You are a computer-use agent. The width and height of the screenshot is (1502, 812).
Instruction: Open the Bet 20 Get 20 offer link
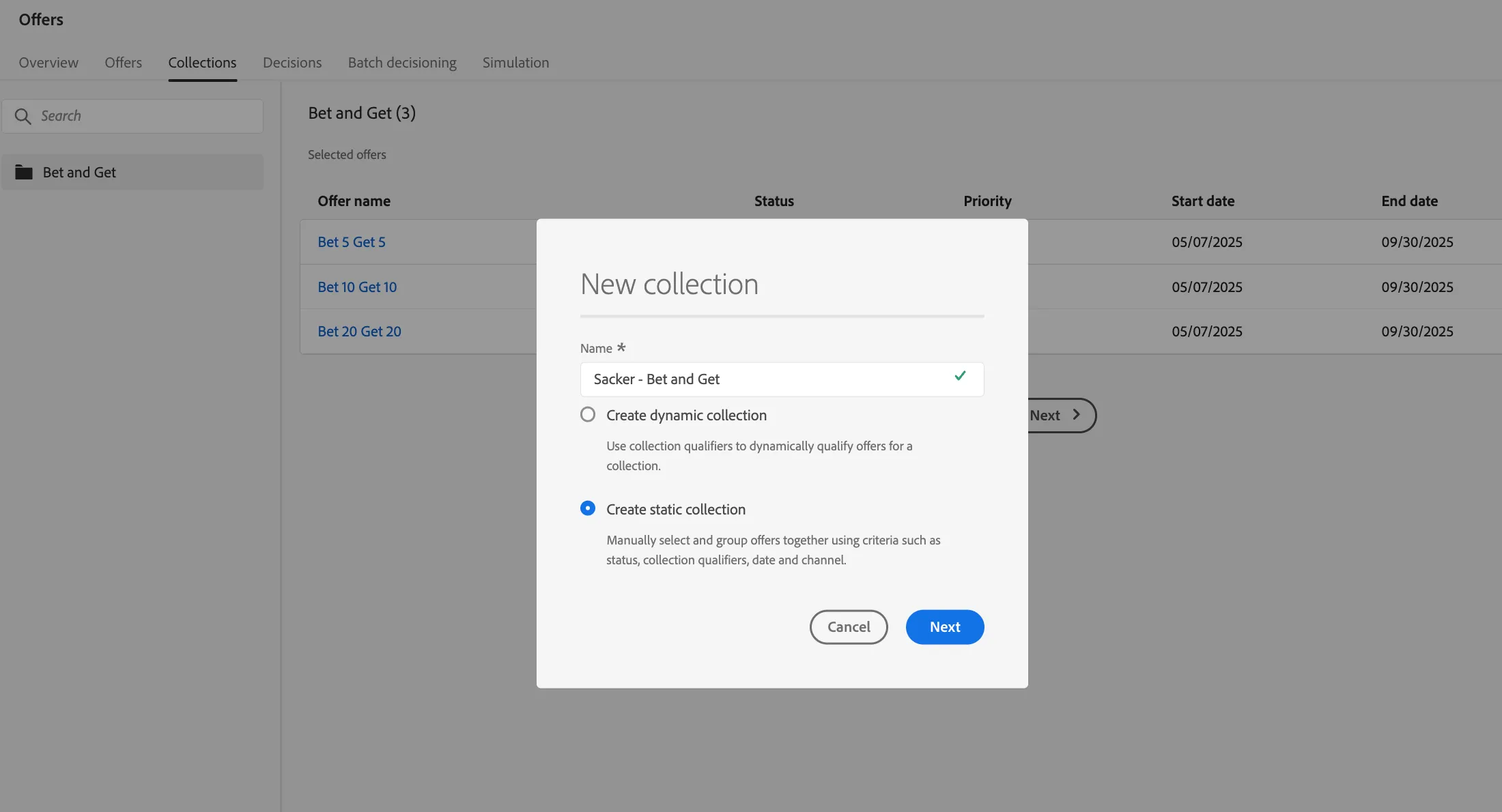click(x=359, y=332)
